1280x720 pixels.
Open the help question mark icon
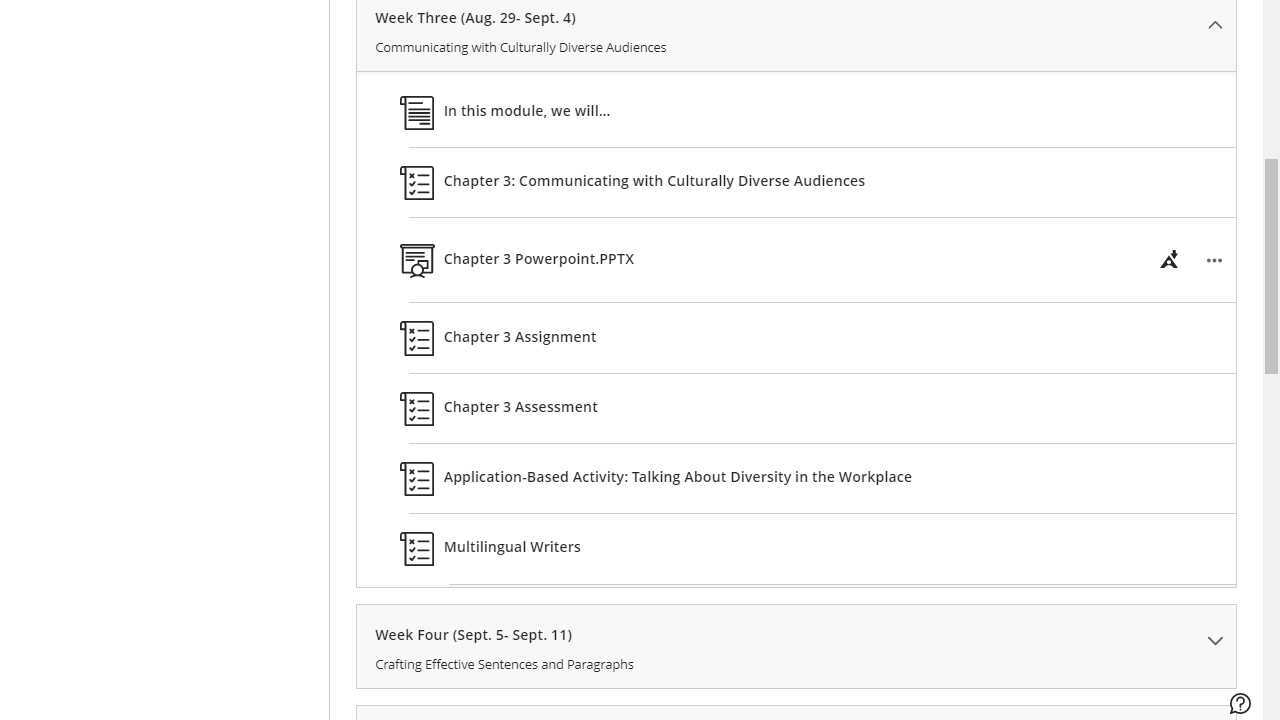pos(1240,704)
